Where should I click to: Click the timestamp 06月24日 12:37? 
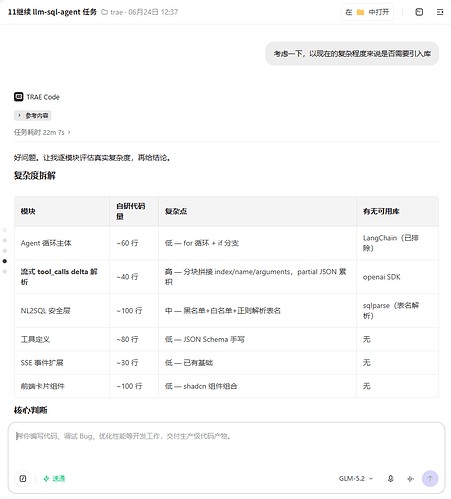(153, 12)
